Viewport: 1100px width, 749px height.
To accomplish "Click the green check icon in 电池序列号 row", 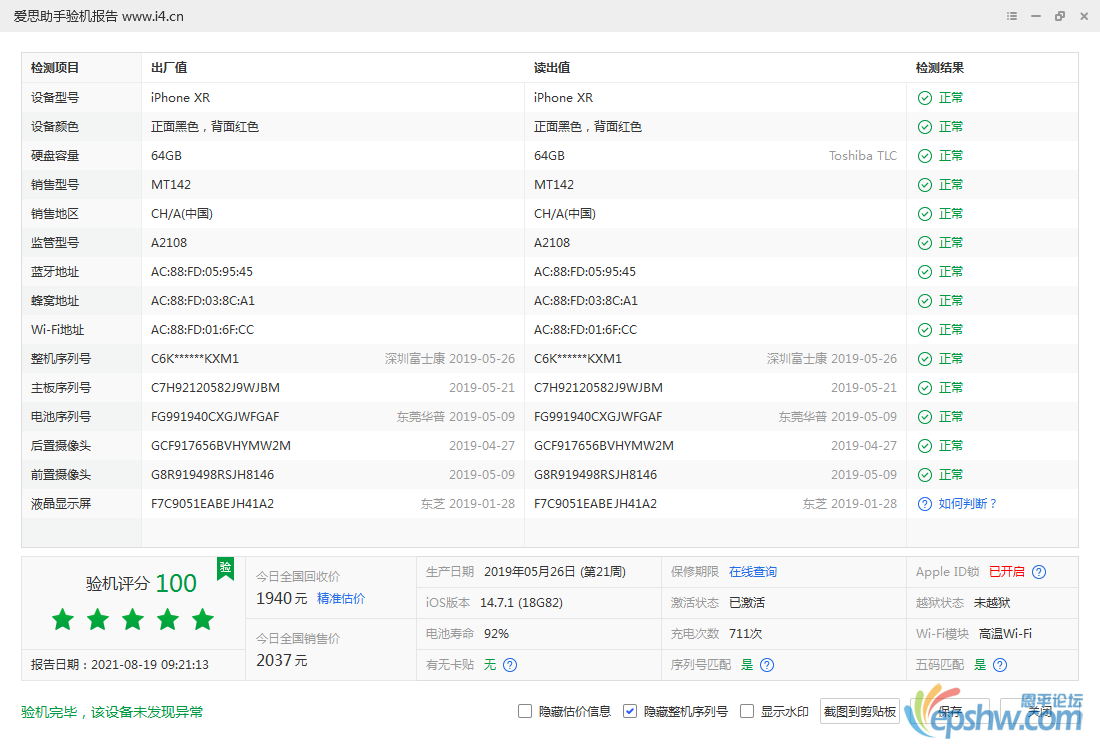I will click(925, 417).
